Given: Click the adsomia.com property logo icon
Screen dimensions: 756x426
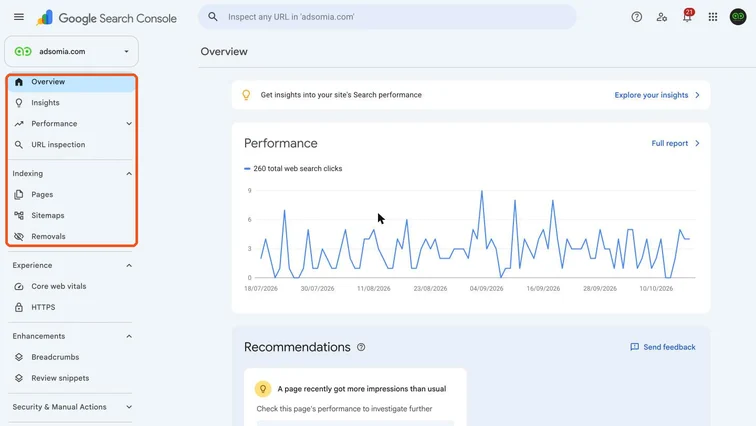Looking at the screenshot, I should click(x=23, y=52).
